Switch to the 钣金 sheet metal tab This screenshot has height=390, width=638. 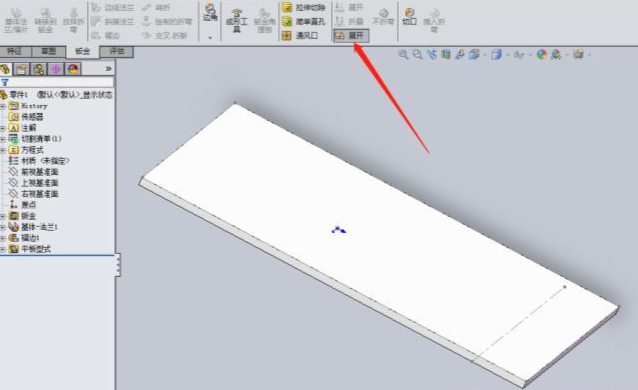(83, 51)
